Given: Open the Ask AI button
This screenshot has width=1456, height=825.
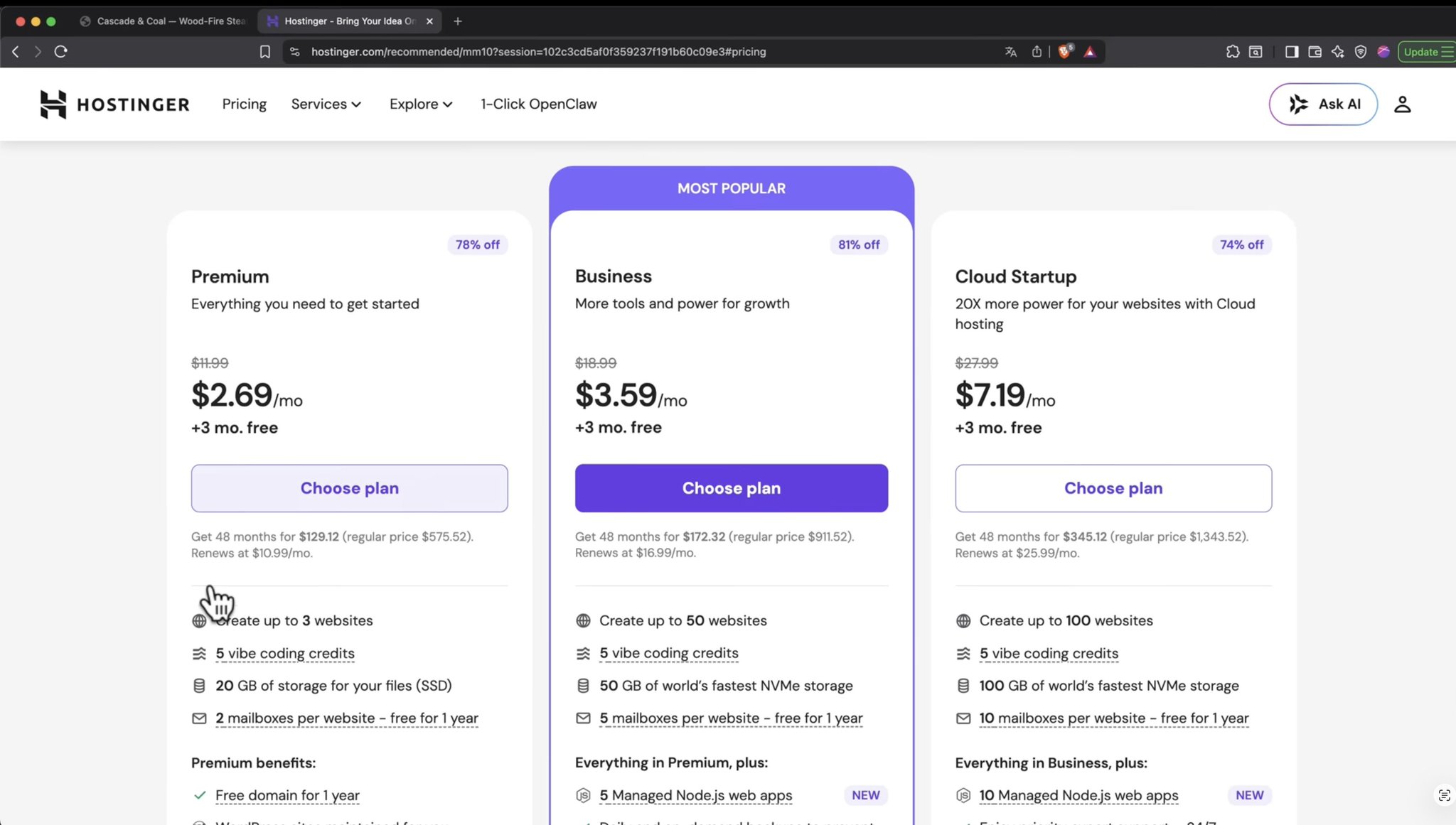Looking at the screenshot, I should (1323, 104).
